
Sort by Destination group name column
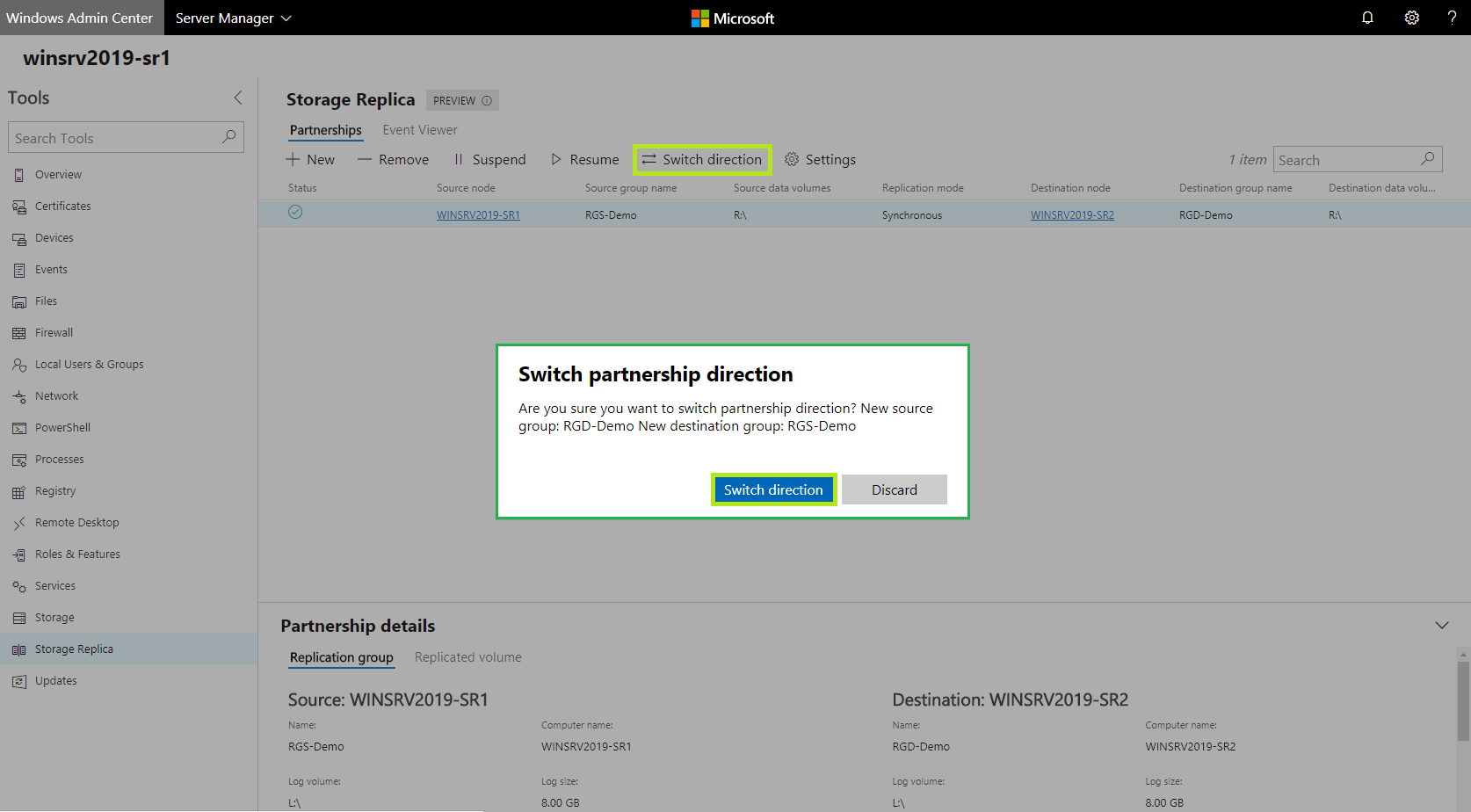(x=1235, y=188)
